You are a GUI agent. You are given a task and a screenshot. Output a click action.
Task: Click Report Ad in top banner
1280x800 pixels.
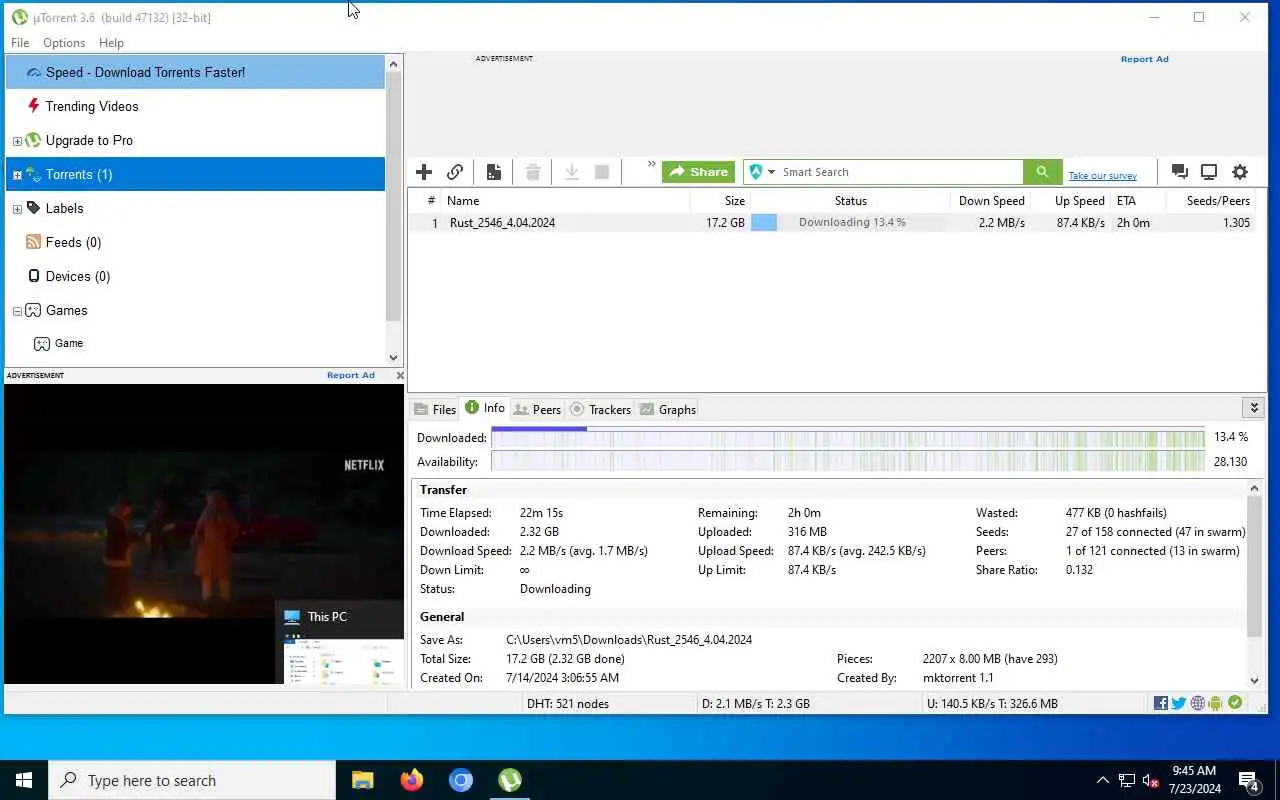(1144, 59)
